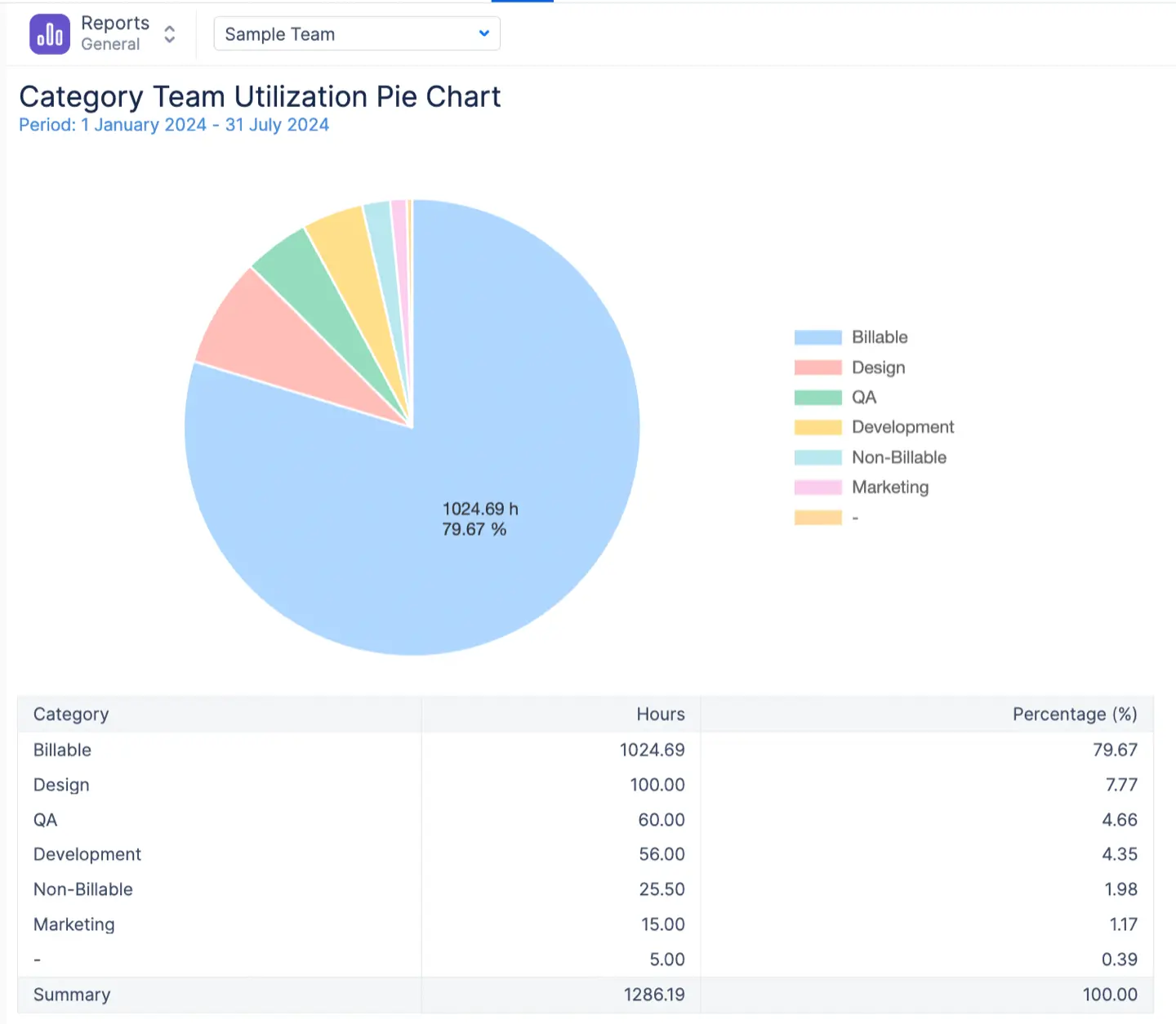Click the Hours column header
1176x1024 pixels.
(x=660, y=715)
